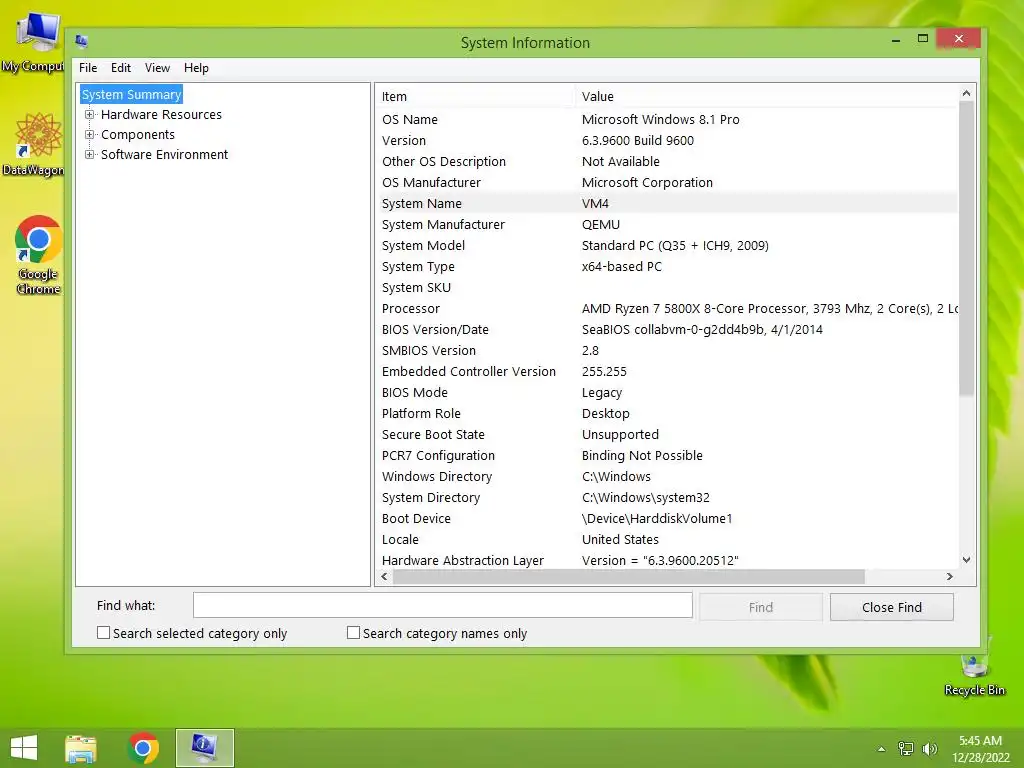Viewport: 1024px width, 768px height.
Task: Enable Search selected category only checkbox
Action: [x=103, y=633]
